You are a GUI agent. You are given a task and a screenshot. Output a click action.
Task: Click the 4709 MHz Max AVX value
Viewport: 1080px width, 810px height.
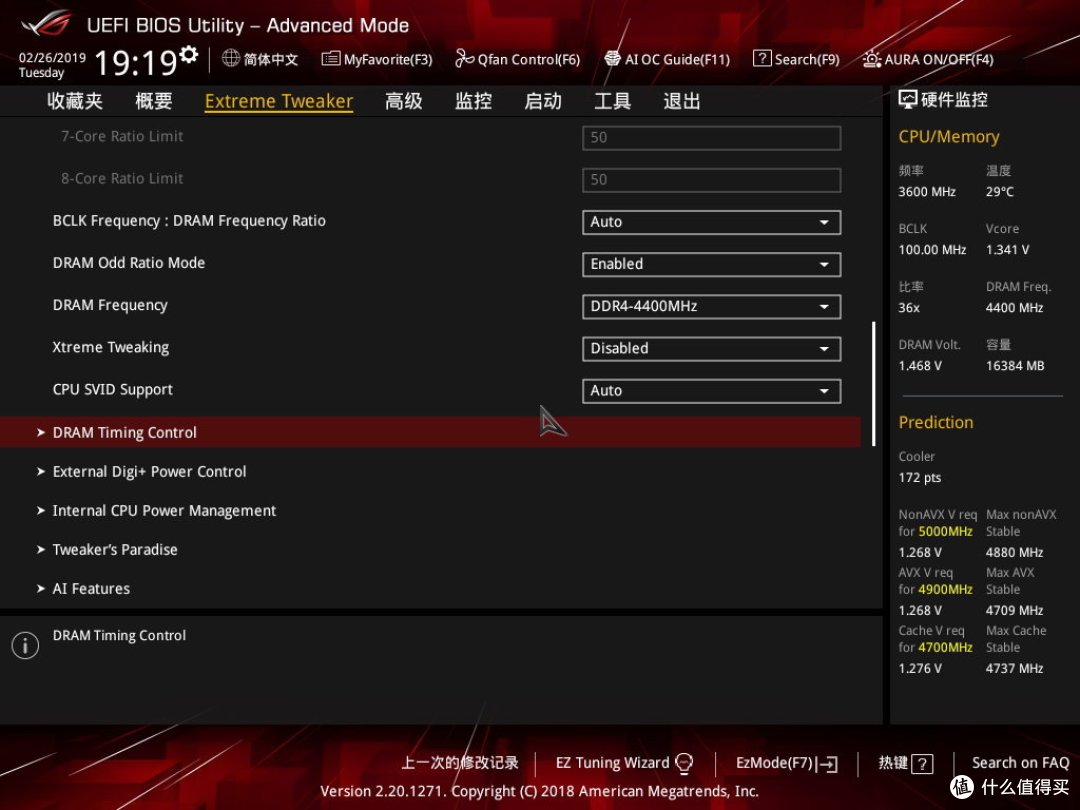pos(1015,611)
